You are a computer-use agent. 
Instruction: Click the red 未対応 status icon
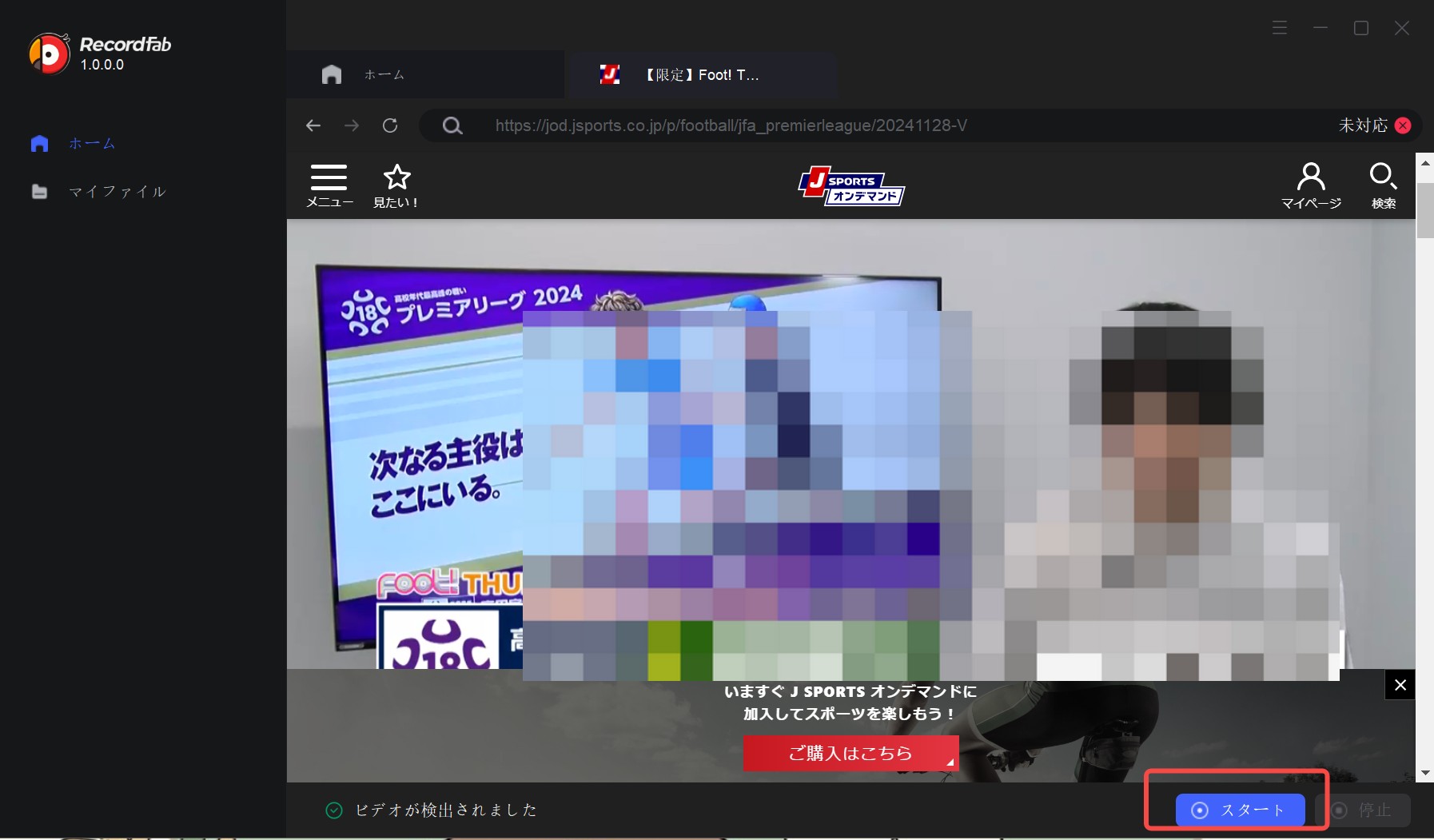(x=1402, y=125)
